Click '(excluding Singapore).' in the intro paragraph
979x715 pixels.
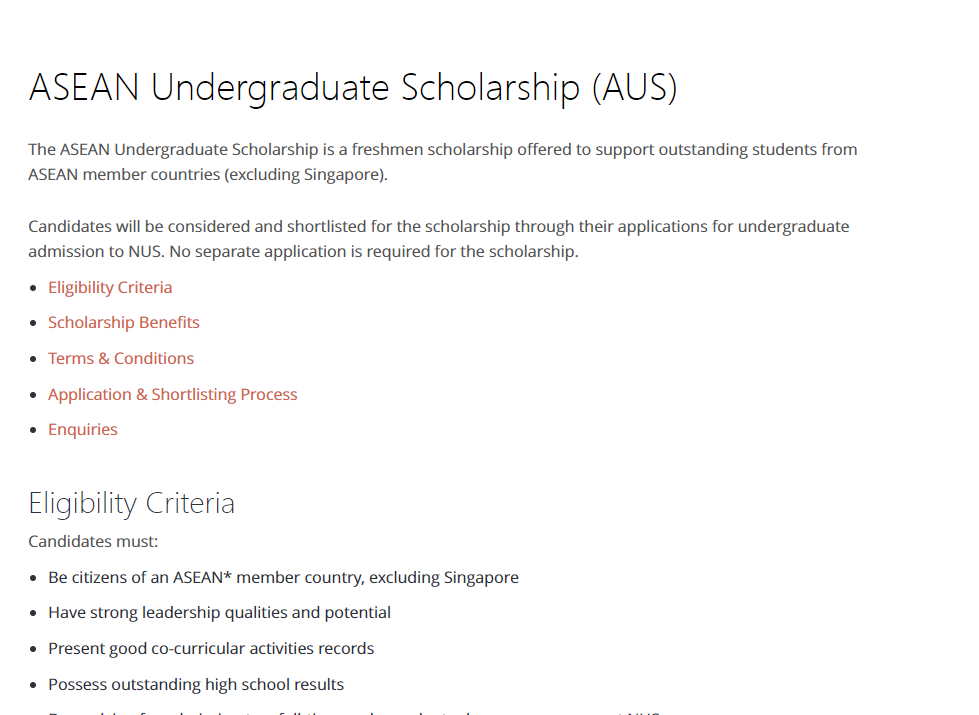[307, 175]
